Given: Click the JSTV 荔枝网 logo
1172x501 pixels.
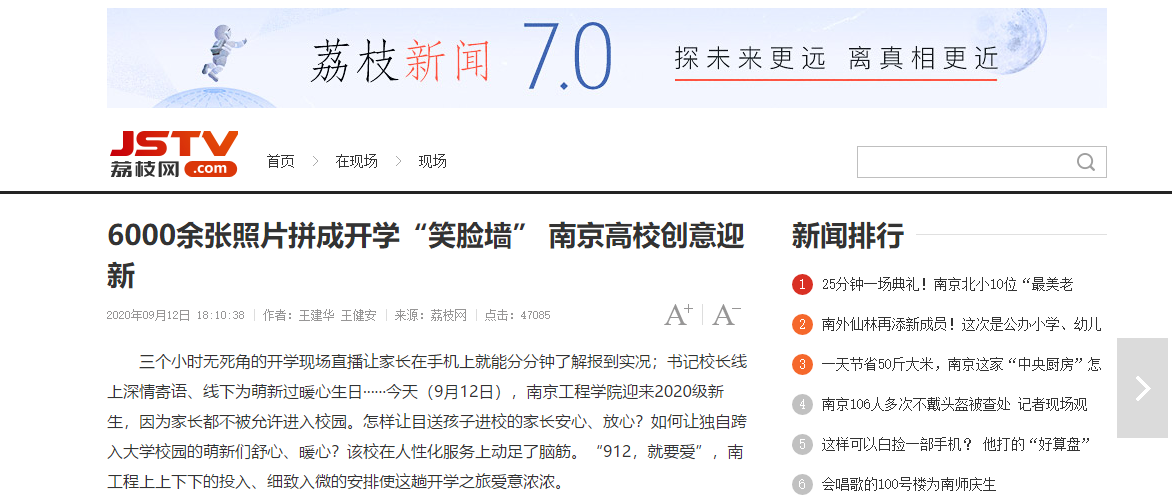Looking at the screenshot, I should (174, 154).
